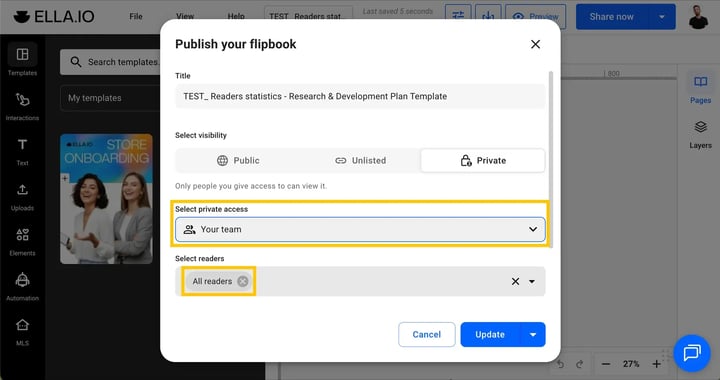Select Public visibility option
This screenshot has height=380, width=720.
pyautogui.click(x=238, y=161)
